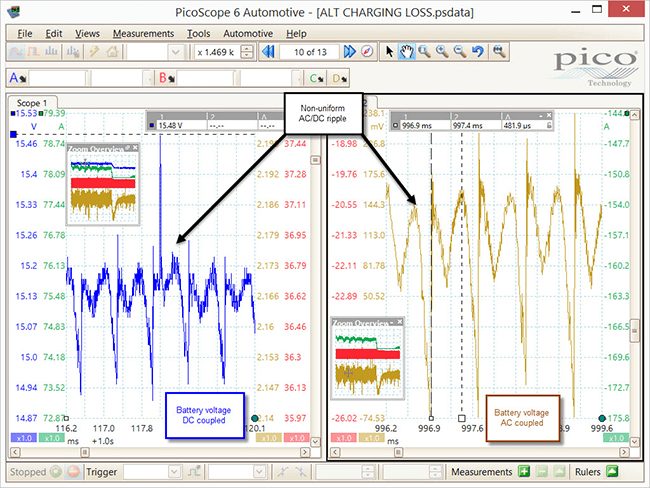Click the left scope horizontal scrollbar thumb
Image resolution: width=650 pixels, height=488 pixels.
click(85, 452)
